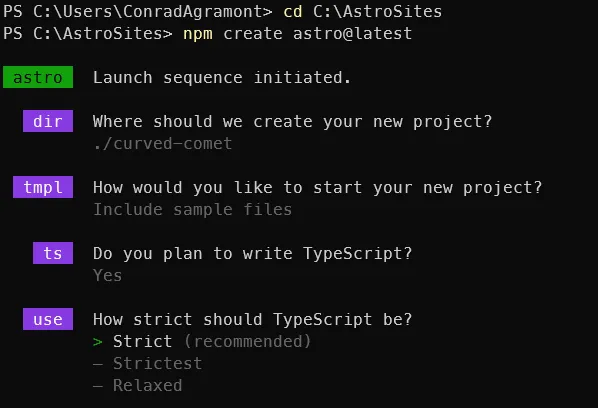
Task: Click the How strict should TypeScript be question
Action: tap(252, 319)
